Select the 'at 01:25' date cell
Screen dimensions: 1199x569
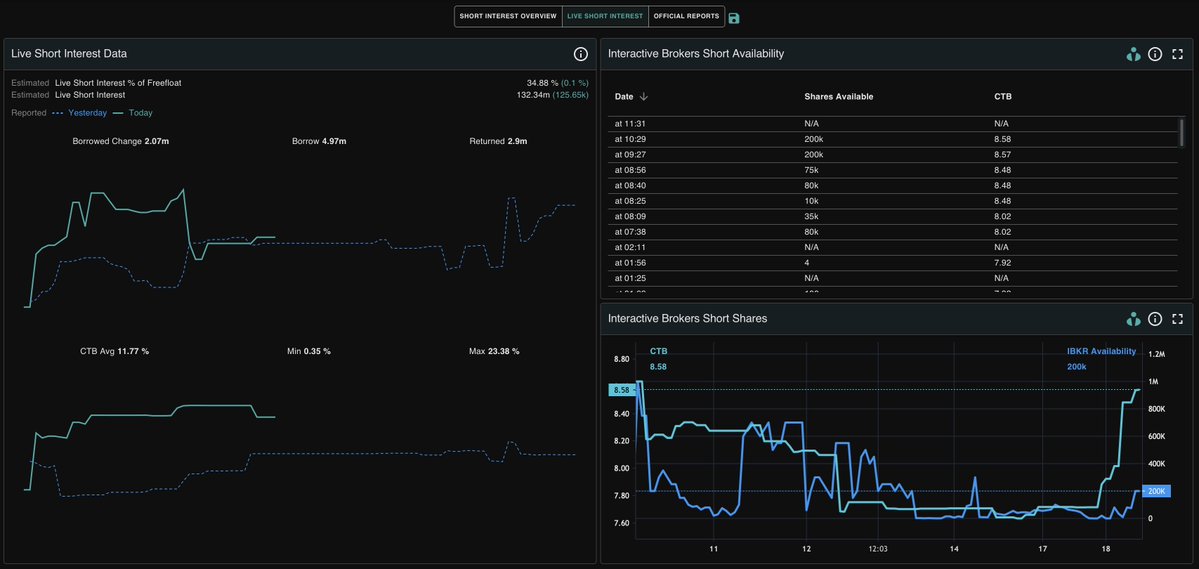[630, 278]
